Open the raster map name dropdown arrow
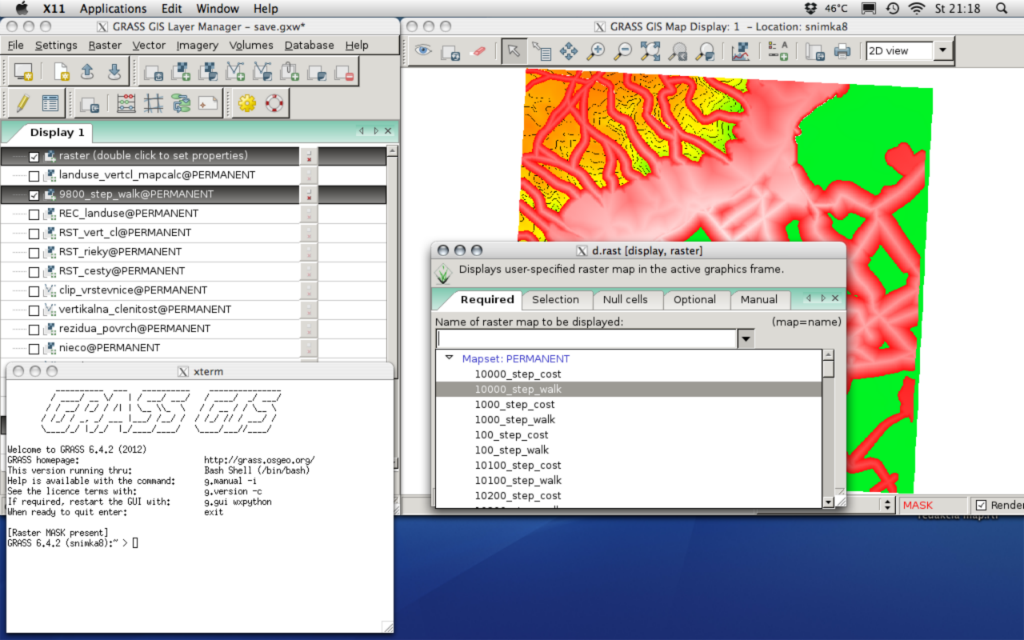 point(745,339)
